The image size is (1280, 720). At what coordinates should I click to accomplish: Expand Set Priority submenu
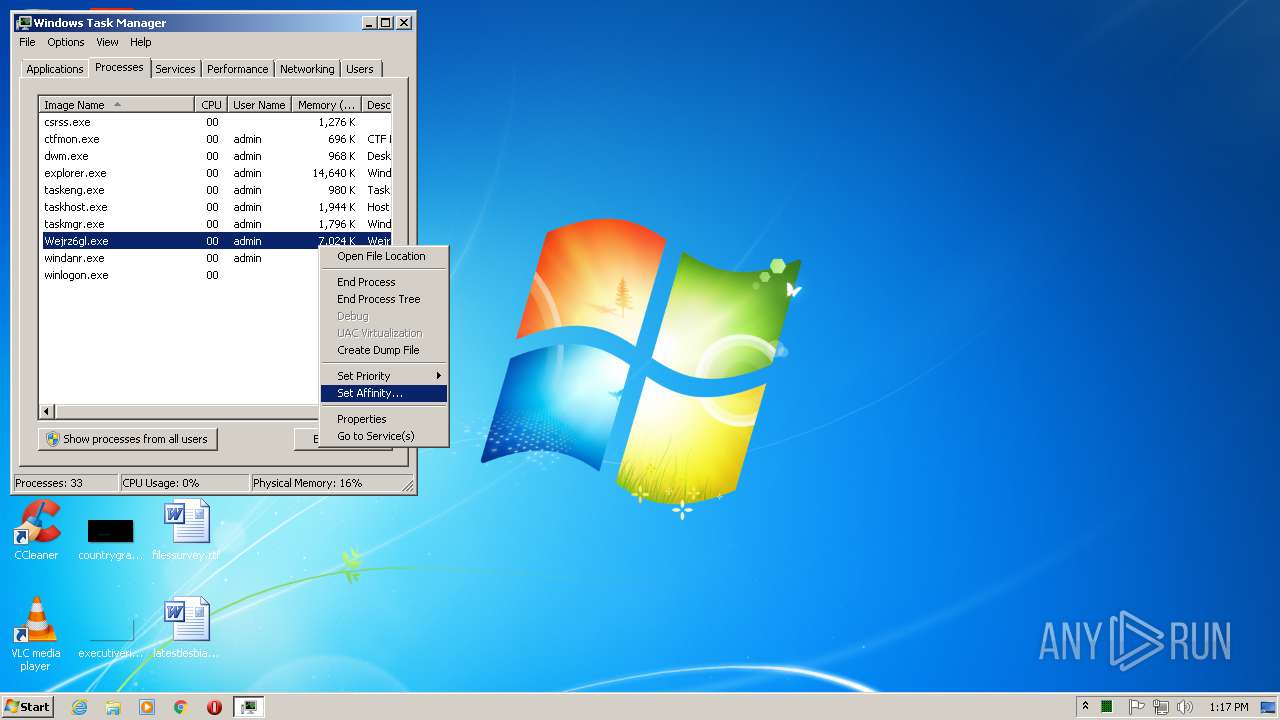click(384, 376)
